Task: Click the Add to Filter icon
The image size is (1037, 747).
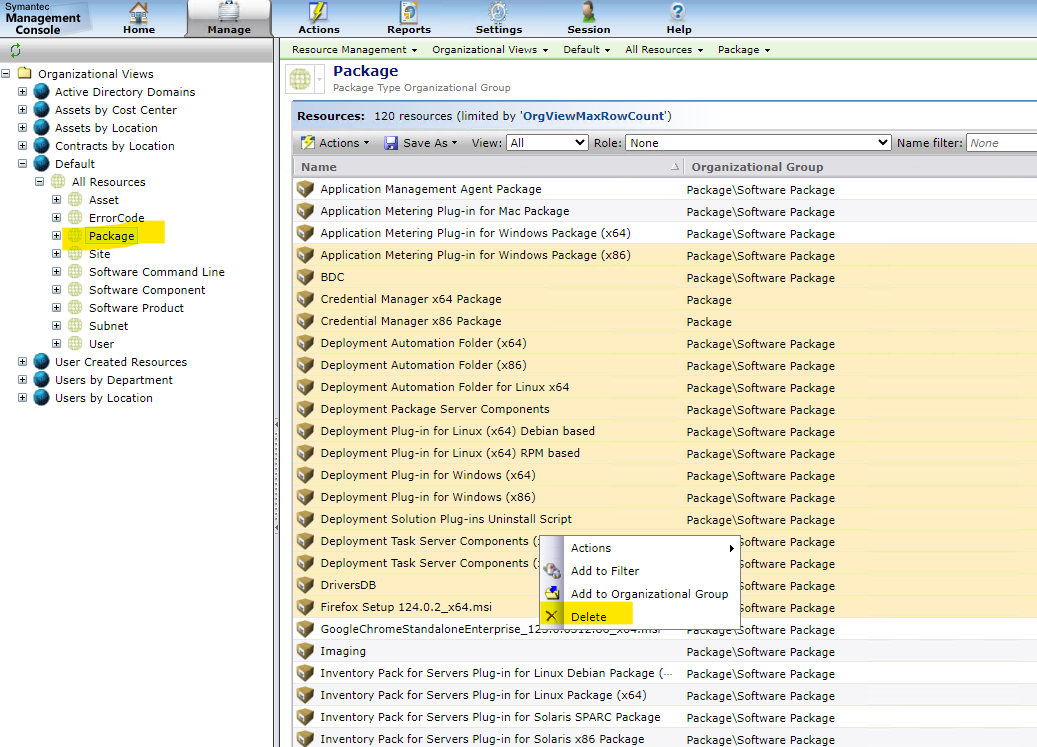Action: [552, 570]
